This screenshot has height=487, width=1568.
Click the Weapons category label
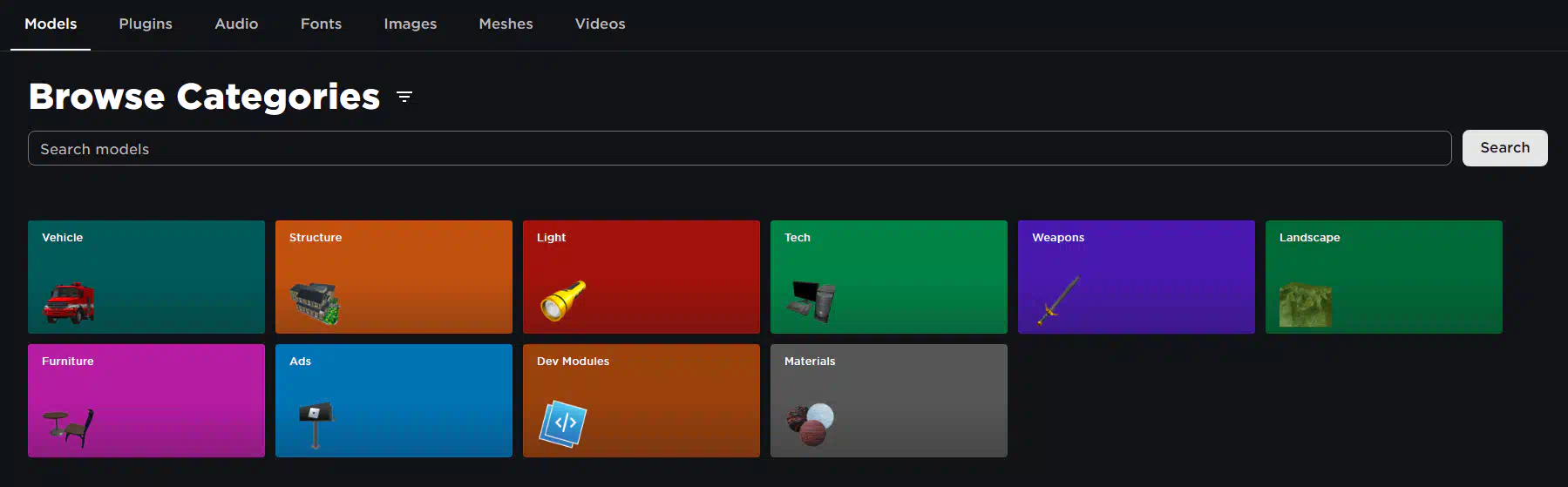(1058, 238)
